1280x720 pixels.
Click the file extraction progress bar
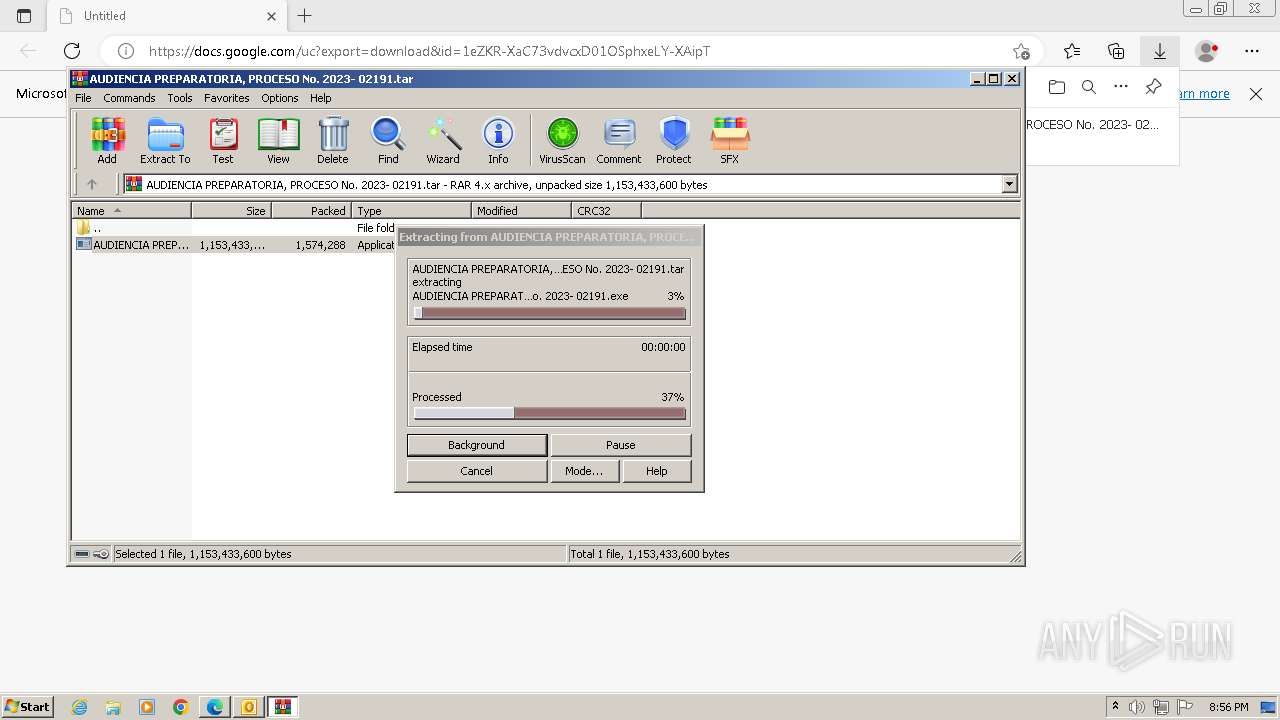(x=549, y=313)
